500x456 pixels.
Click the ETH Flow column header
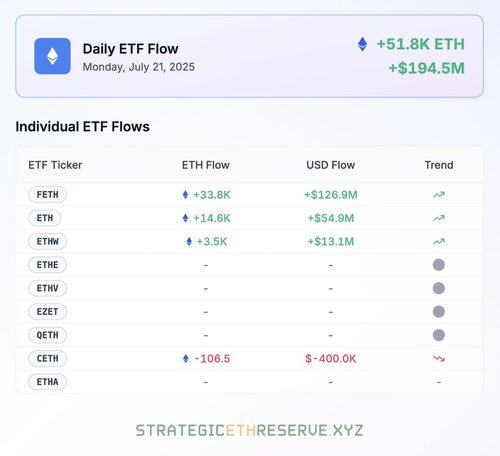[206, 165]
